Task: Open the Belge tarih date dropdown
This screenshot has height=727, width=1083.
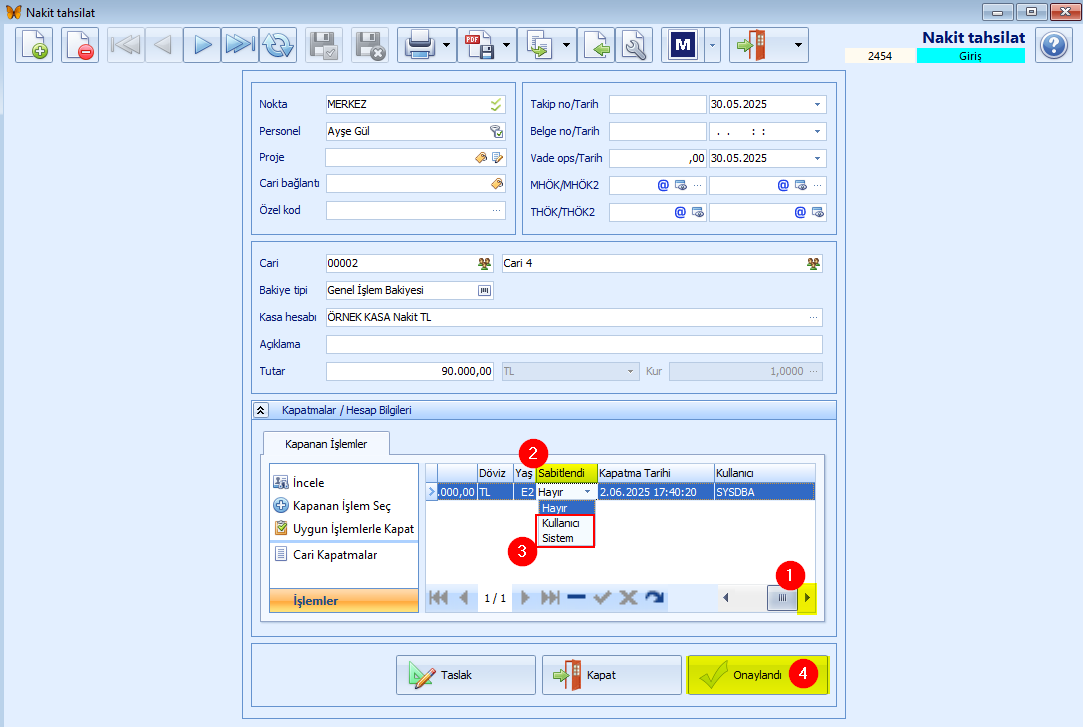Action: tap(818, 131)
